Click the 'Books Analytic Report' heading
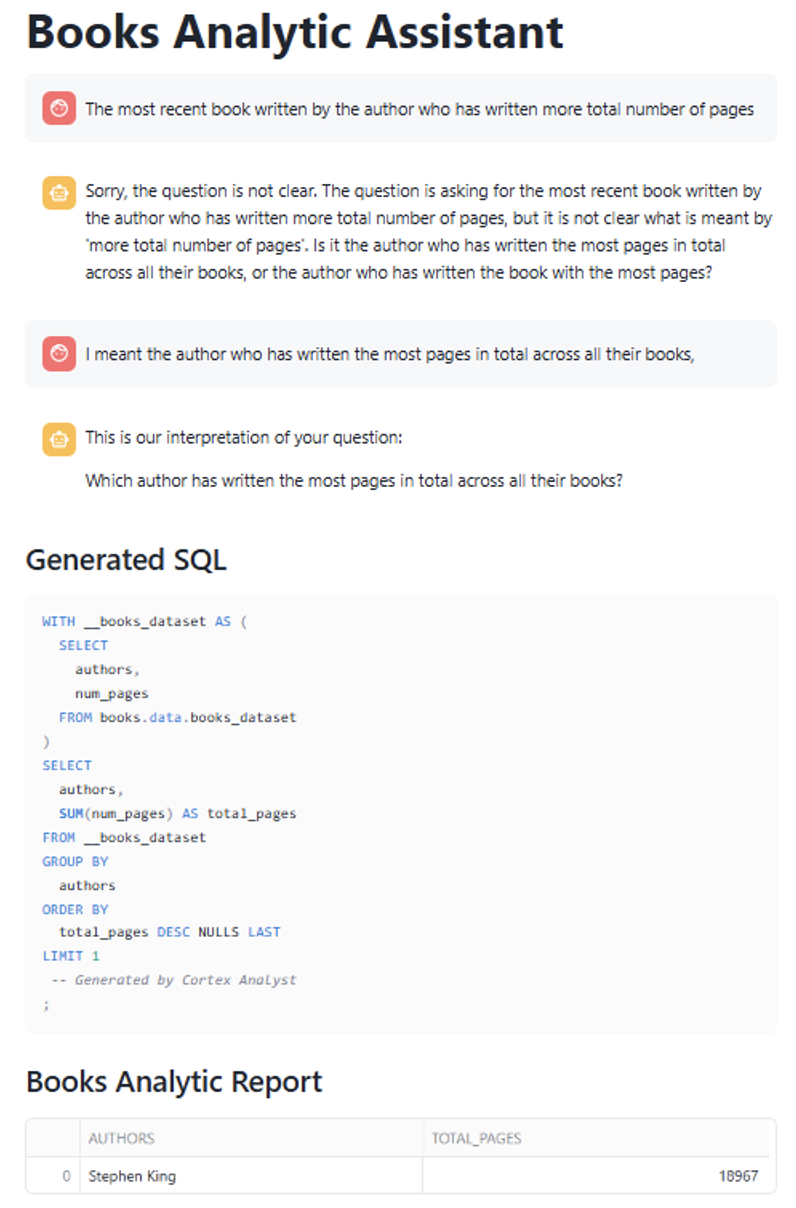 (x=174, y=1081)
